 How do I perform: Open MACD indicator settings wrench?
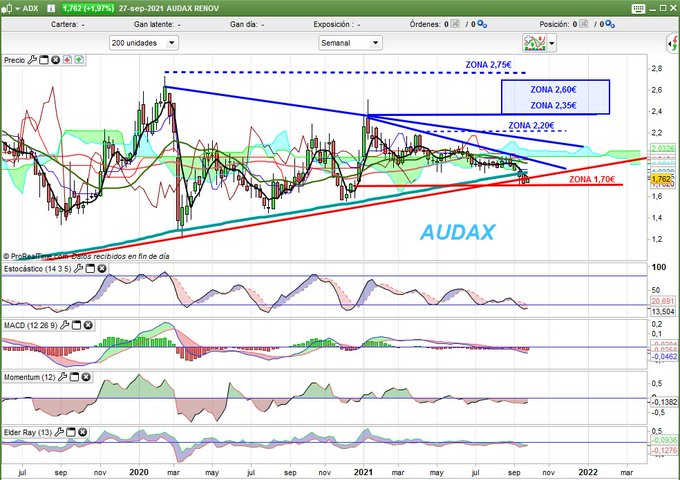tap(64, 325)
